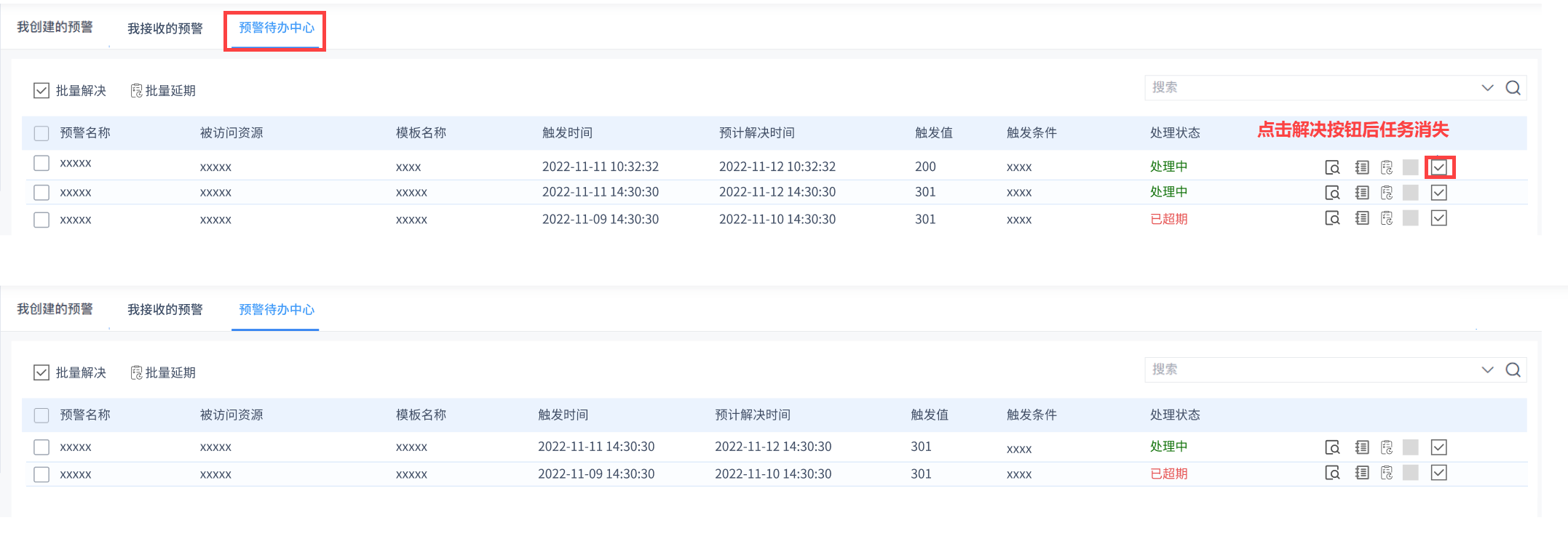1568x547 pixels.
Task: Click the gray square swatch in 10:32:32 row
Action: click(1411, 167)
